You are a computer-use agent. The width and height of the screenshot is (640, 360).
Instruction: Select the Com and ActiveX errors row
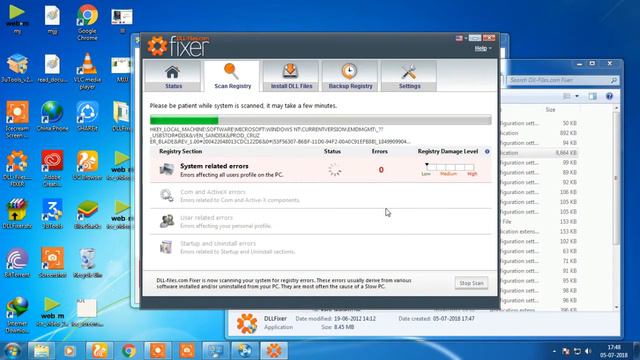[x=320, y=196]
